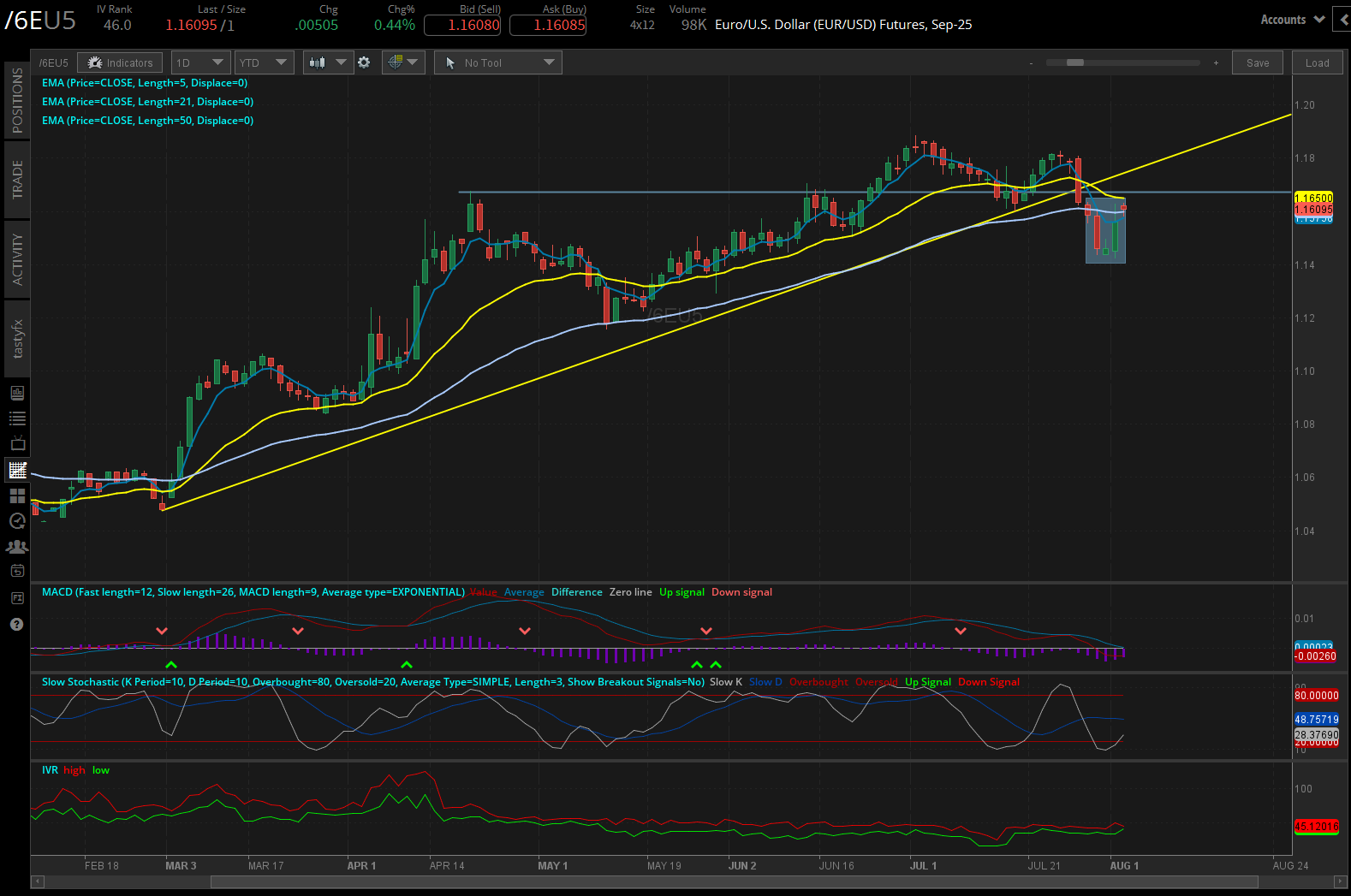Click the /6EU5 chart toolbar symbol label
The image size is (1351, 896).
pos(53,63)
